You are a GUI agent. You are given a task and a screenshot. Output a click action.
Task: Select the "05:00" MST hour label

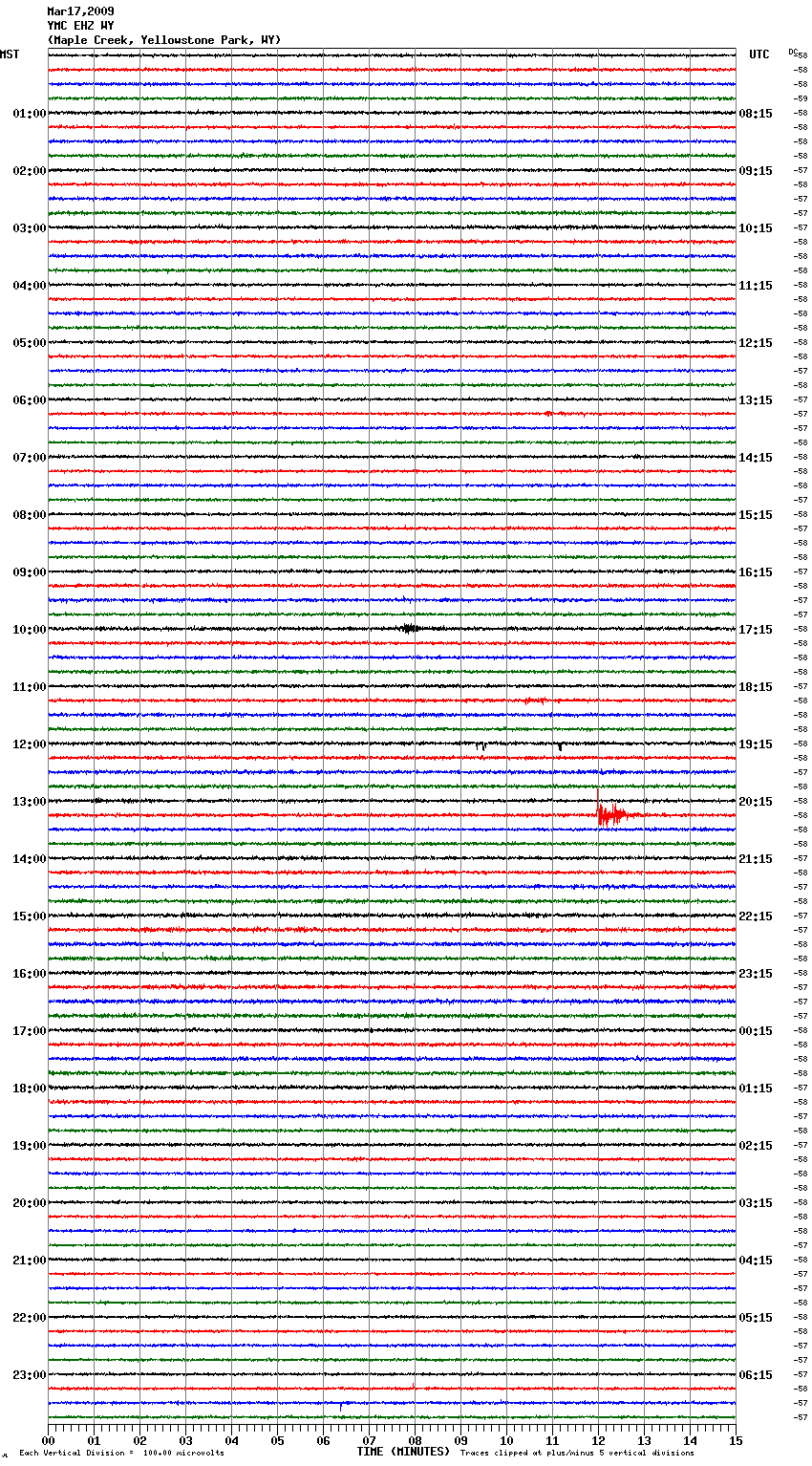(x=30, y=343)
